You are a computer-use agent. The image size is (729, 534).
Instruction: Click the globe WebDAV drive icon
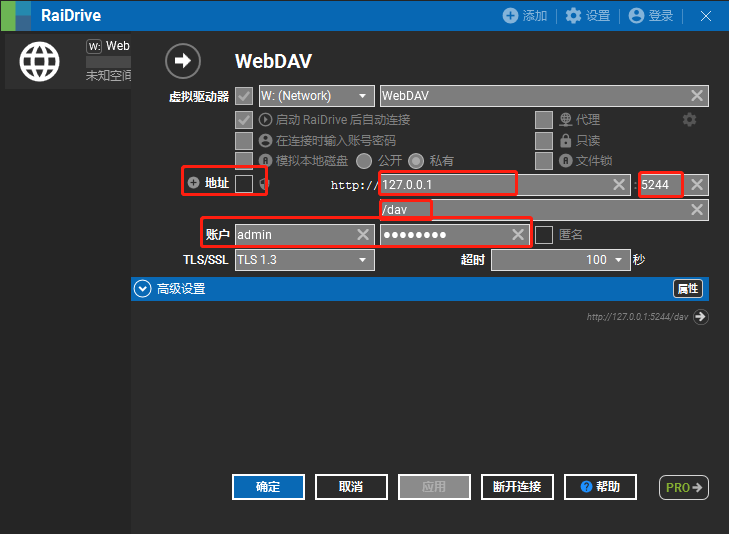40,62
